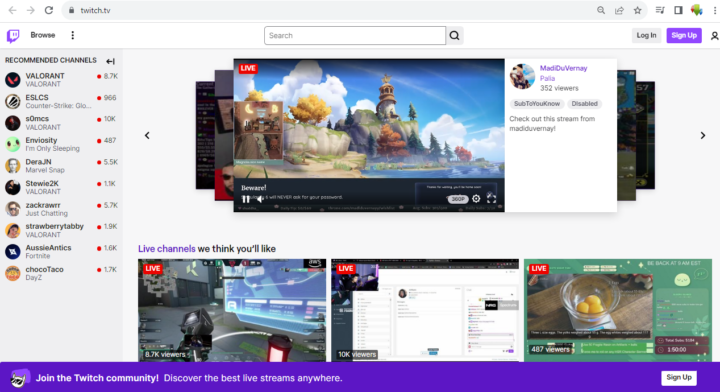Open the 10K viewers stream thumbnail

click(x=425, y=310)
